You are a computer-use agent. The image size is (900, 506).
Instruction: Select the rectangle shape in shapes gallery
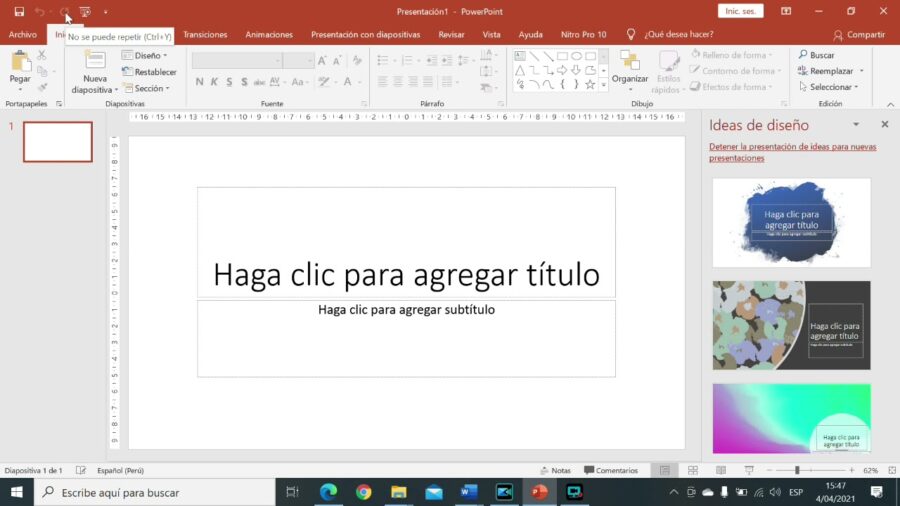point(562,56)
